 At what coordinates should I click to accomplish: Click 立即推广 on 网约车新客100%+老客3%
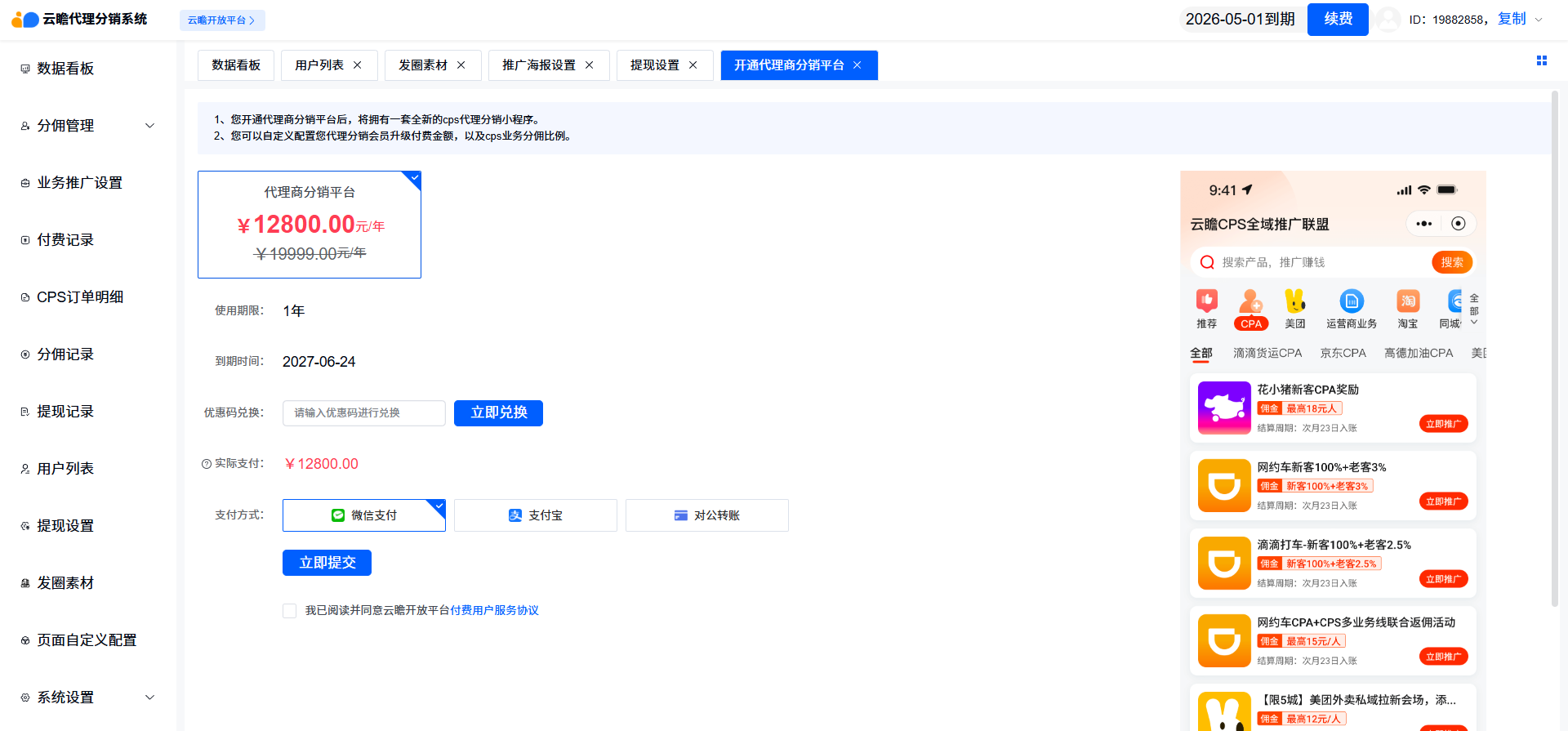[x=1444, y=501]
